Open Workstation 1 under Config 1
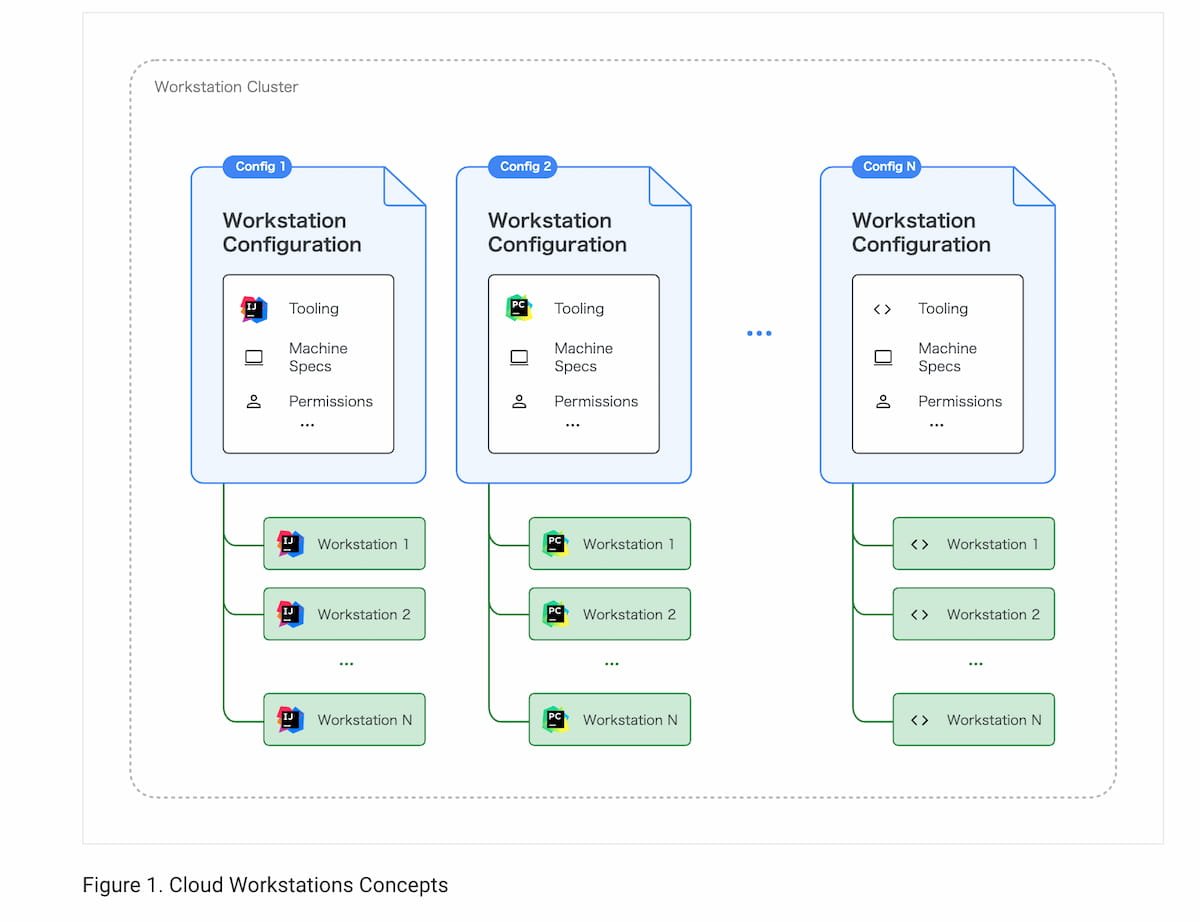Screen dimensions: 1200x922 pyautogui.click(x=344, y=544)
